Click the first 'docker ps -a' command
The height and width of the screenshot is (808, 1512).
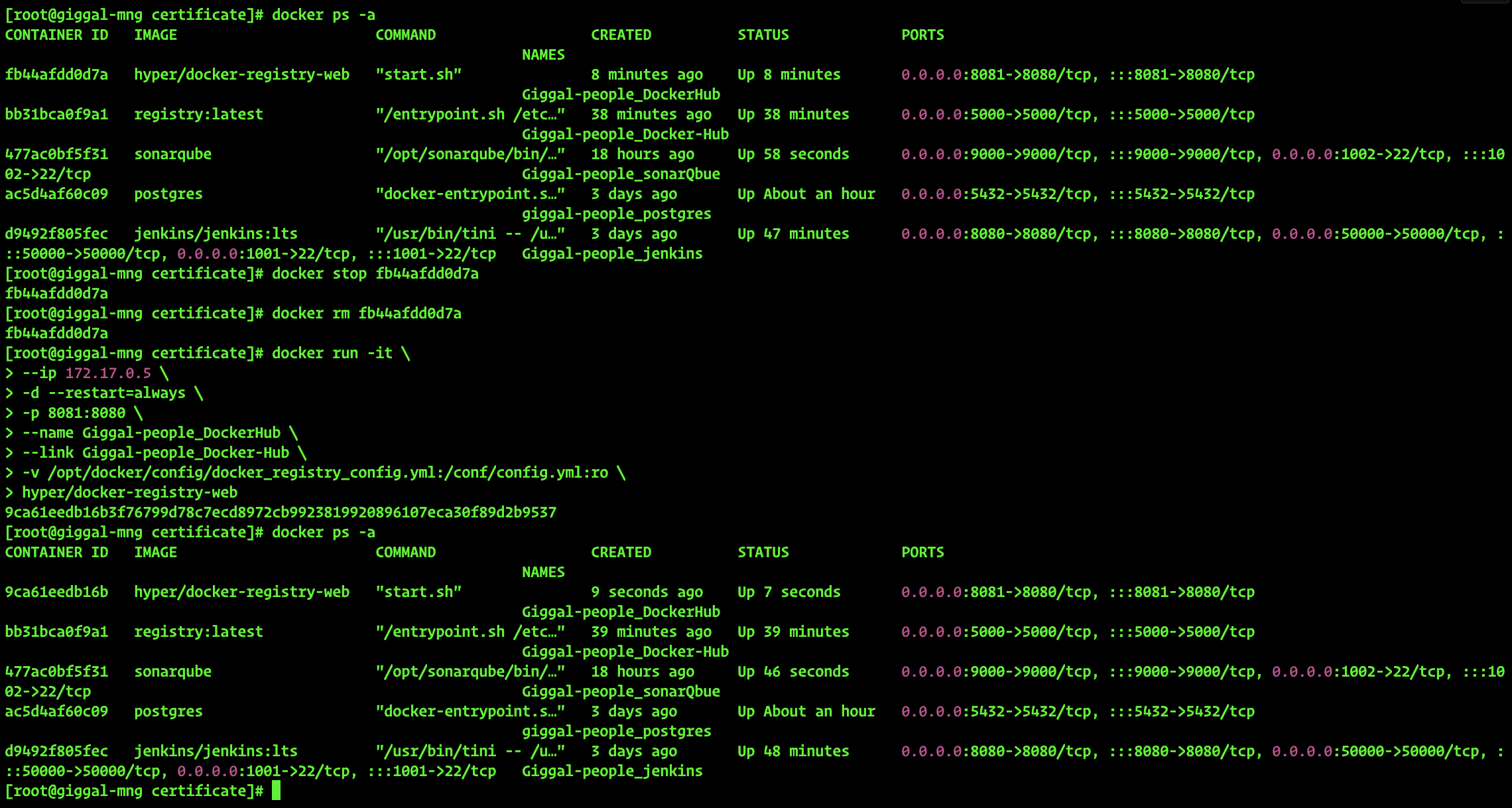point(323,15)
